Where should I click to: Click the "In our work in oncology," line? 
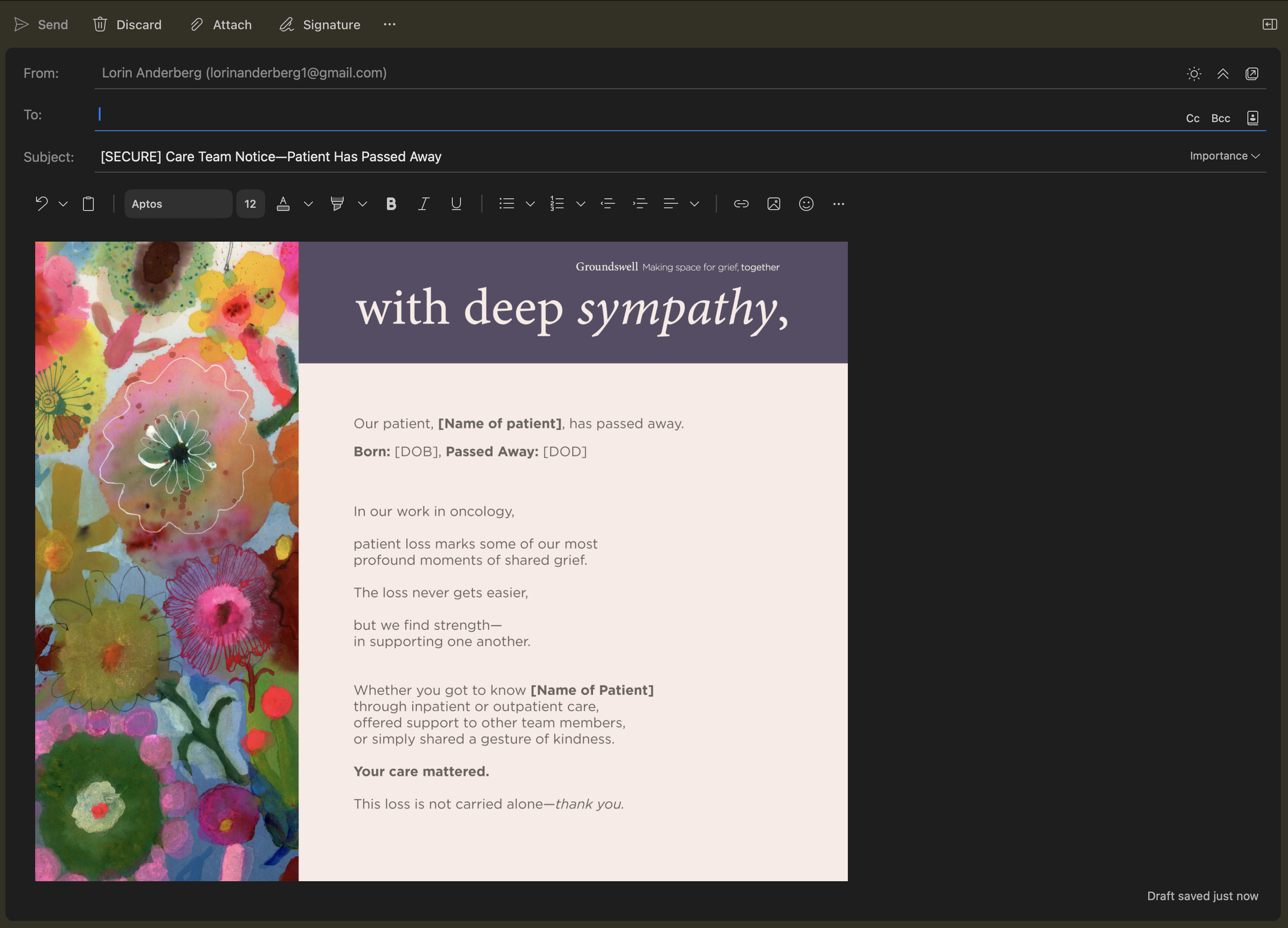434,511
